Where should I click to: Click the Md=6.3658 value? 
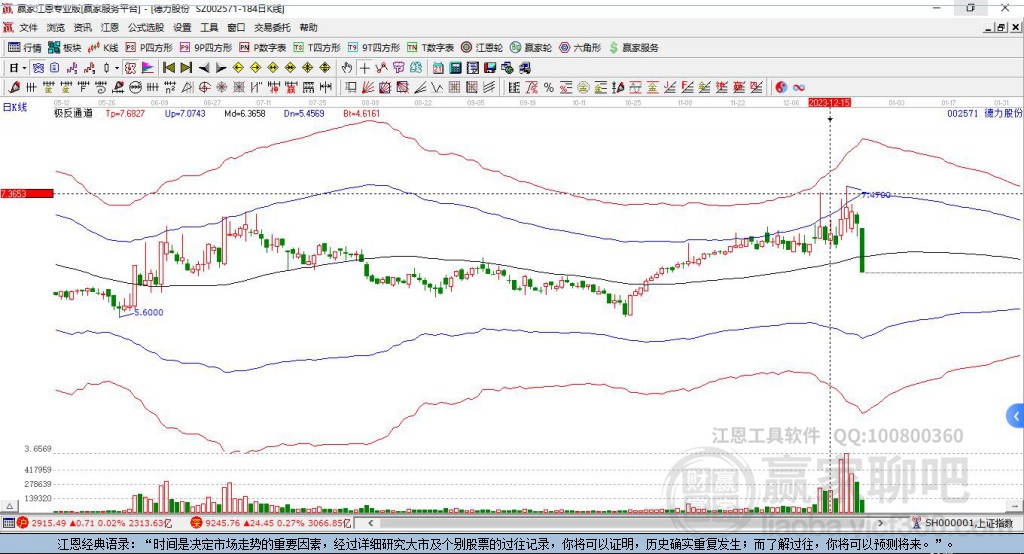pyautogui.click(x=244, y=113)
